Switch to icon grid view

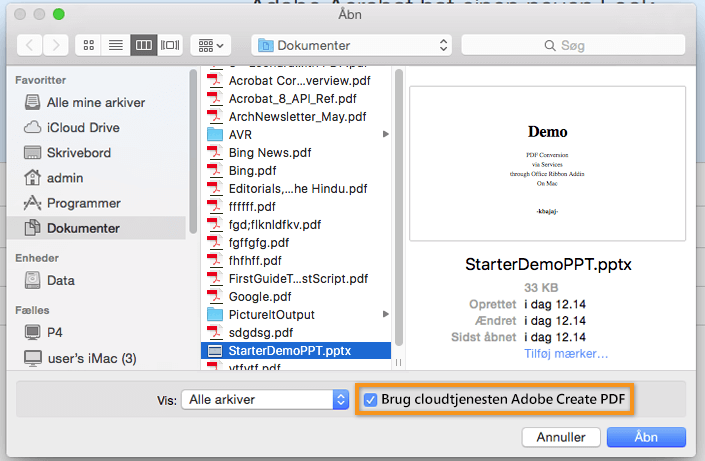click(x=89, y=45)
